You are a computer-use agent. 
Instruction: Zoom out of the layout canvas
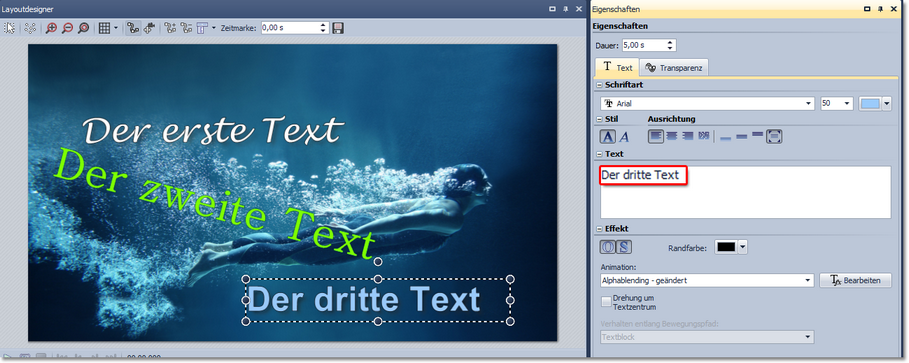67,28
